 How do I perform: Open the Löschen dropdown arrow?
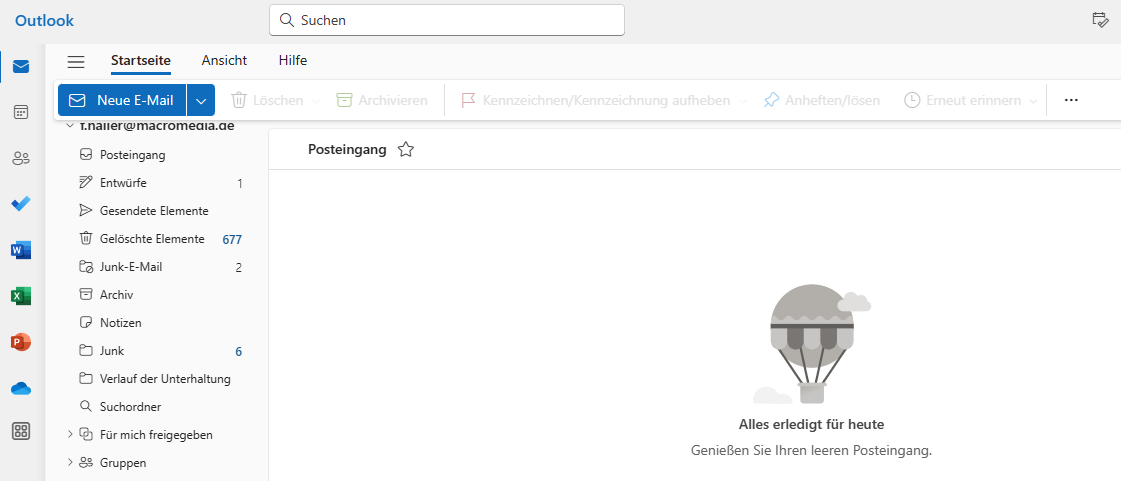pos(316,101)
